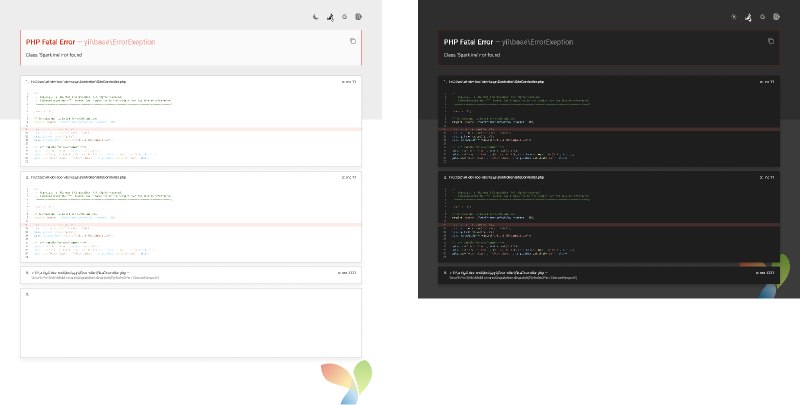Click PHP Fatal Error heading in dark page
Screen dimensions: 800x405
click(x=468, y=42)
